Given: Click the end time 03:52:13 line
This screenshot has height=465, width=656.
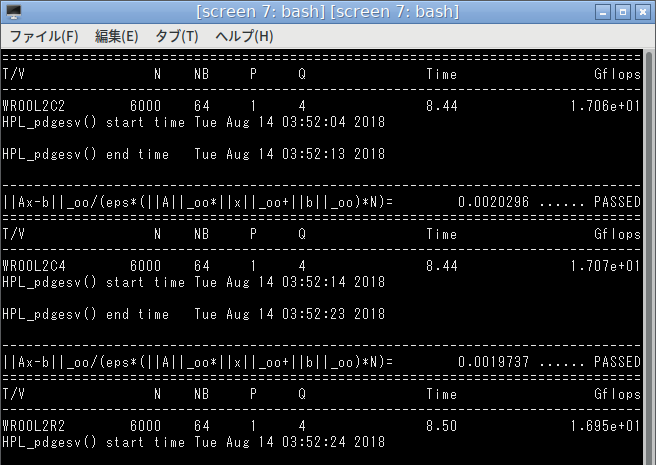Looking at the screenshot, I should (x=194, y=154).
